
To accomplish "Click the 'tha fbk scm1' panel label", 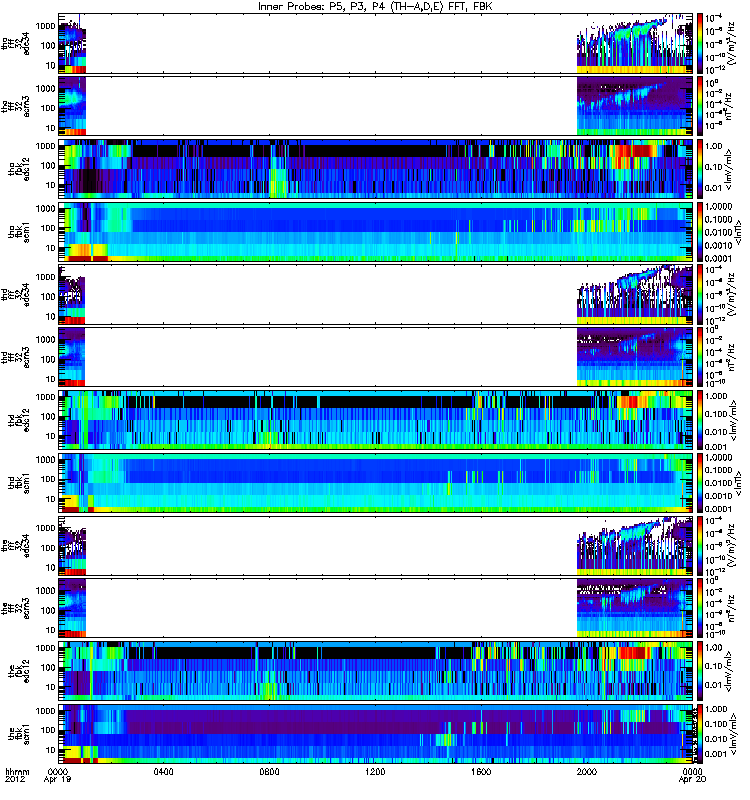I will 19,232.
